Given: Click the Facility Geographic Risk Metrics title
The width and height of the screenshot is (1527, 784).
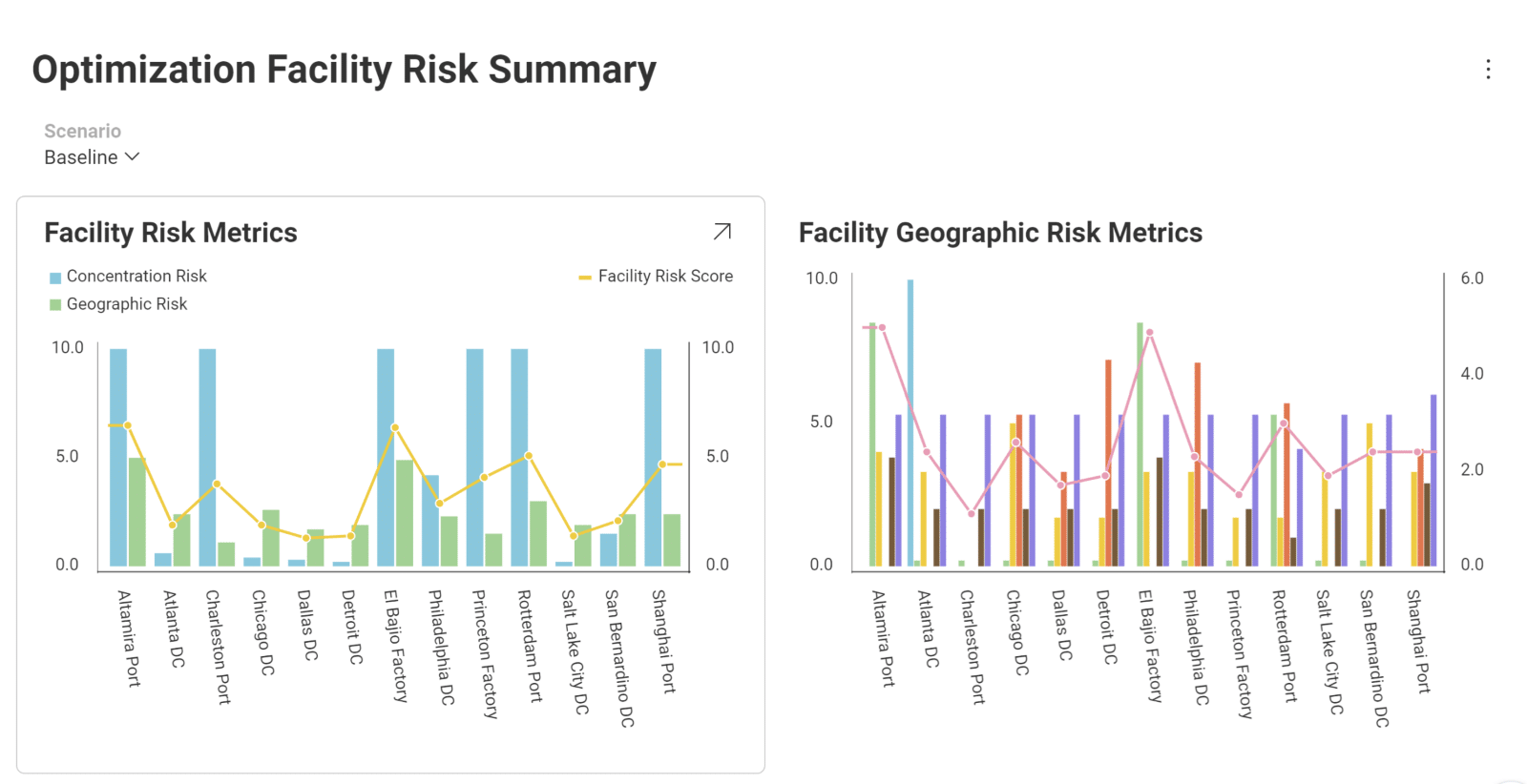Looking at the screenshot, I should (1000, 233).
